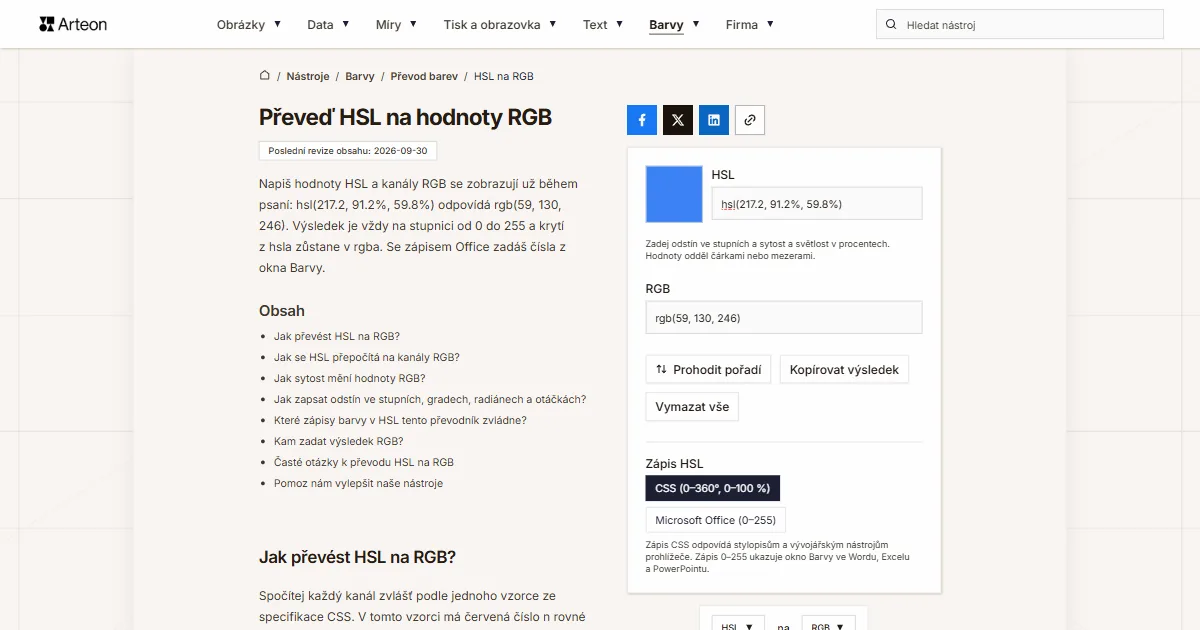Open the Míry dropdown
The height and width of the screenshot is (630, 1200).
(396, 25)
